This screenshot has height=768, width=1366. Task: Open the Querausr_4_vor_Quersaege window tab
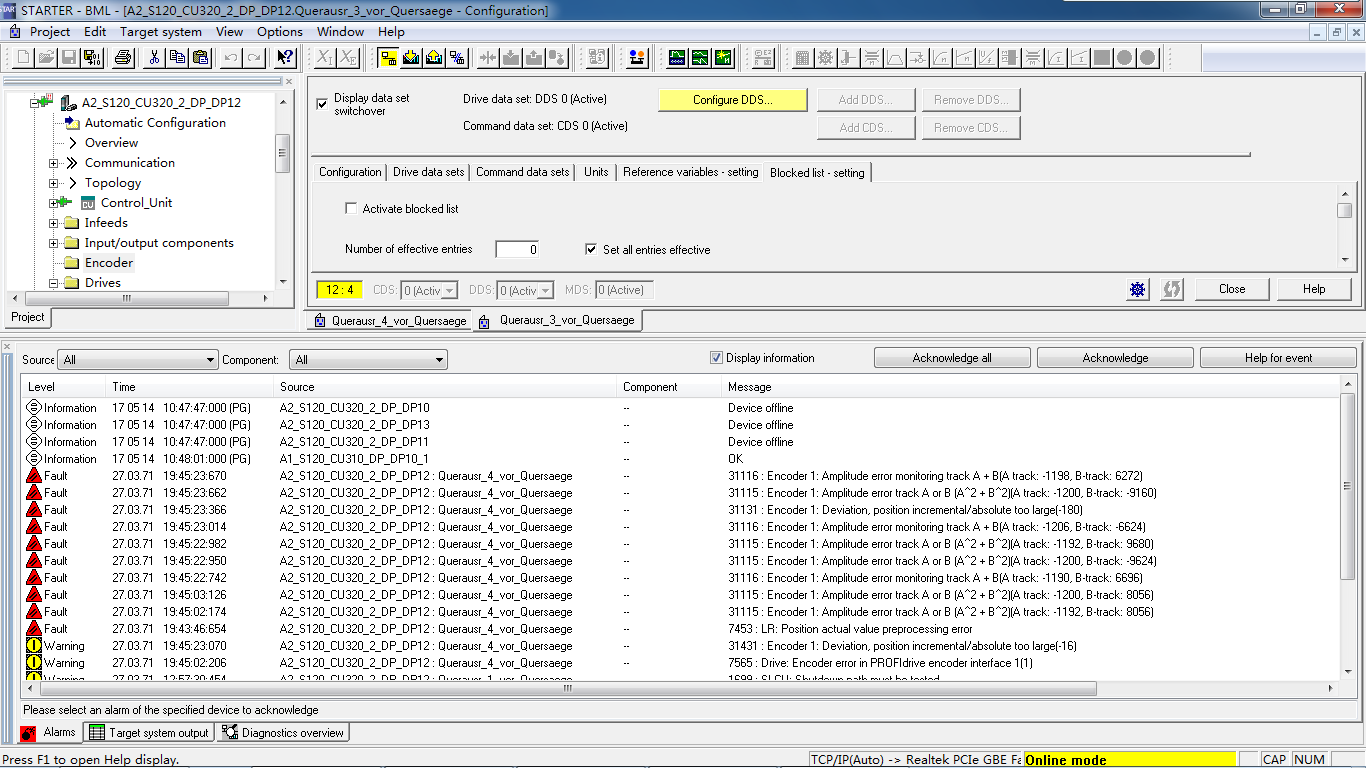[390, 321]
